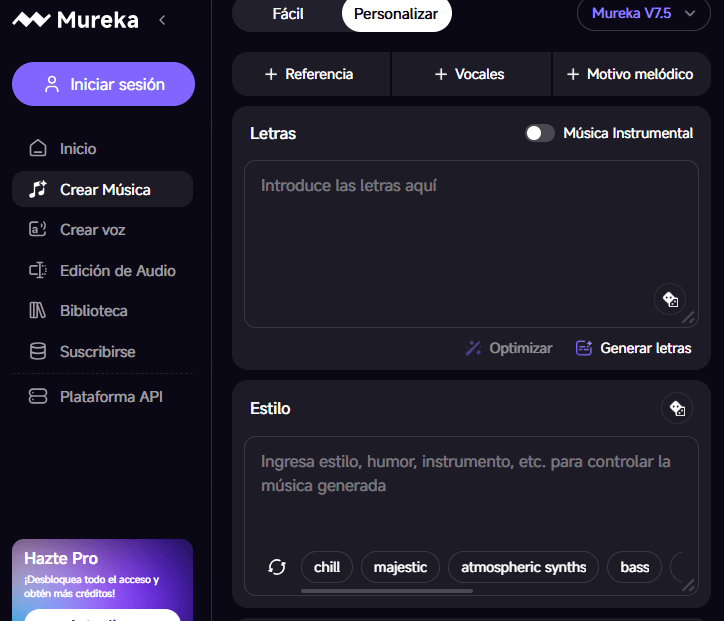724x621 pixels.
Task: Toggle the Música Instrumental switch
Action: click(540, 133)
